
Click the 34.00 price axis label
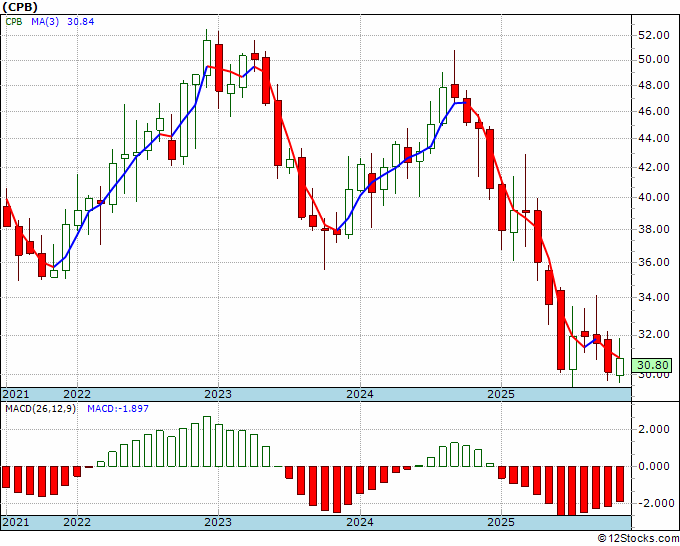point(653,298)
